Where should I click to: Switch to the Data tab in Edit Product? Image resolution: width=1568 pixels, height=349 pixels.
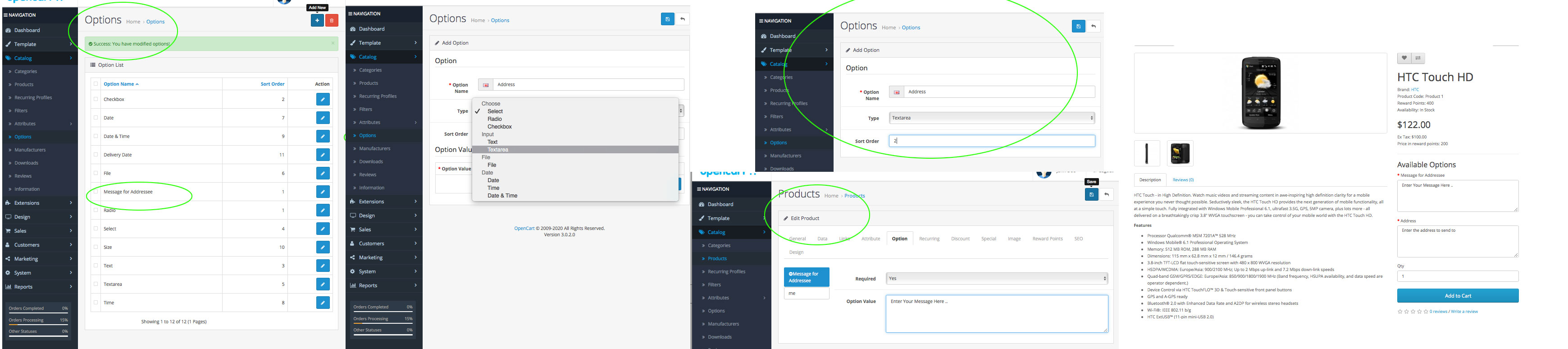pyautogui.click(x=822, y=239)
